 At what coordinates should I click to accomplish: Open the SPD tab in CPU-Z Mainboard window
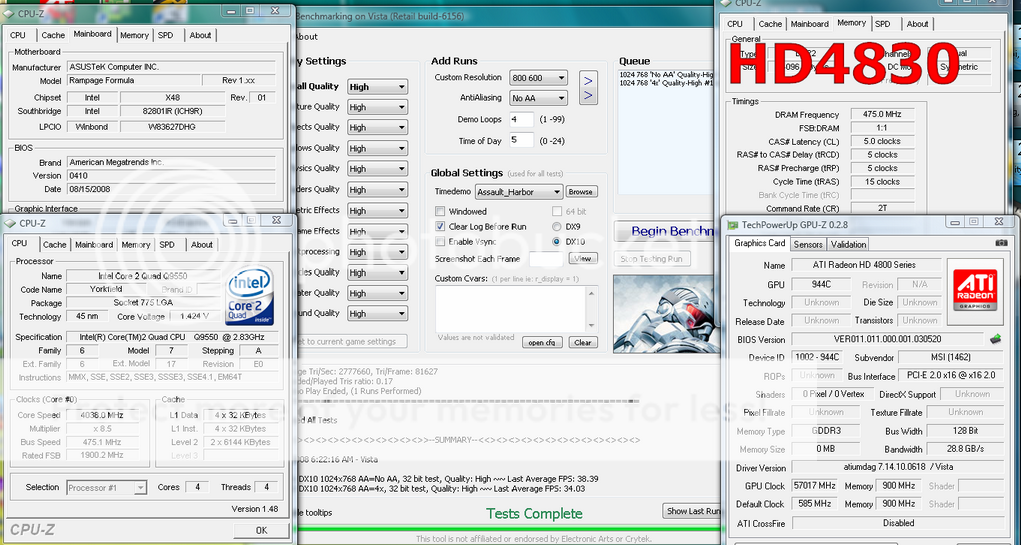[166, 35]
